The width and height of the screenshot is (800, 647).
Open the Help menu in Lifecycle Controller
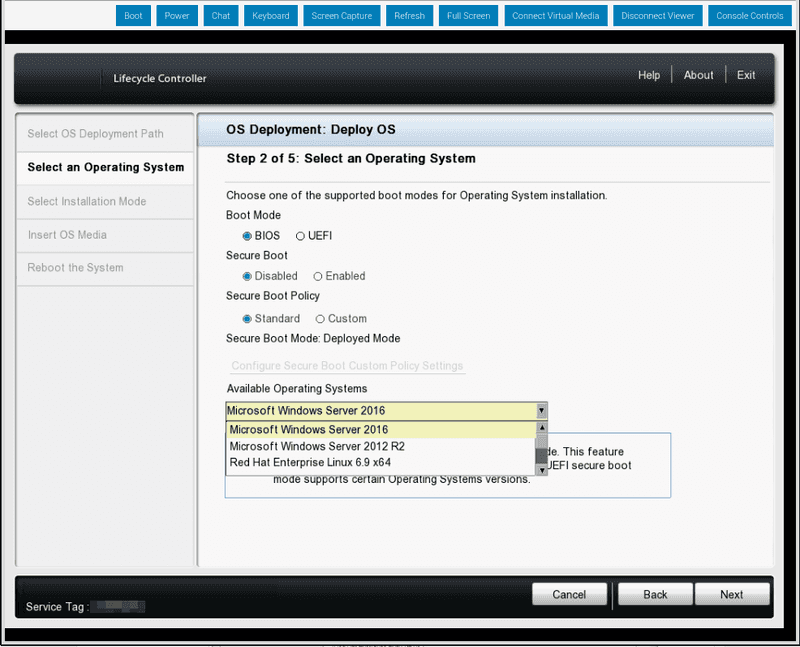point(649,75)
